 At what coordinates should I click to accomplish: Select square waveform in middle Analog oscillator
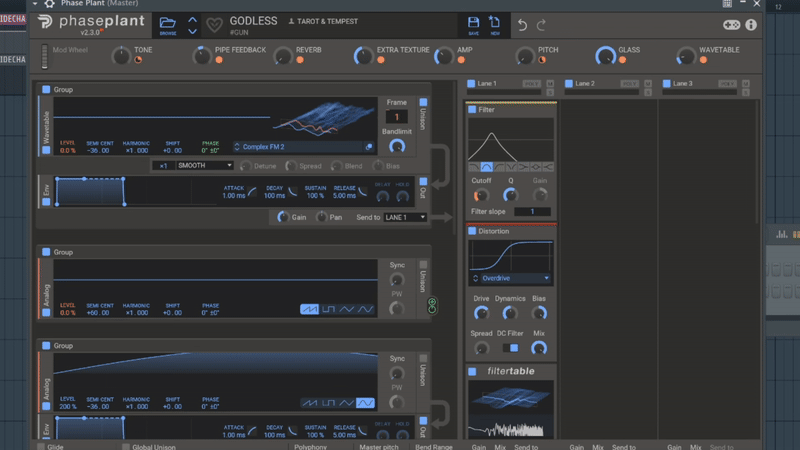click(x=329, y=309)
